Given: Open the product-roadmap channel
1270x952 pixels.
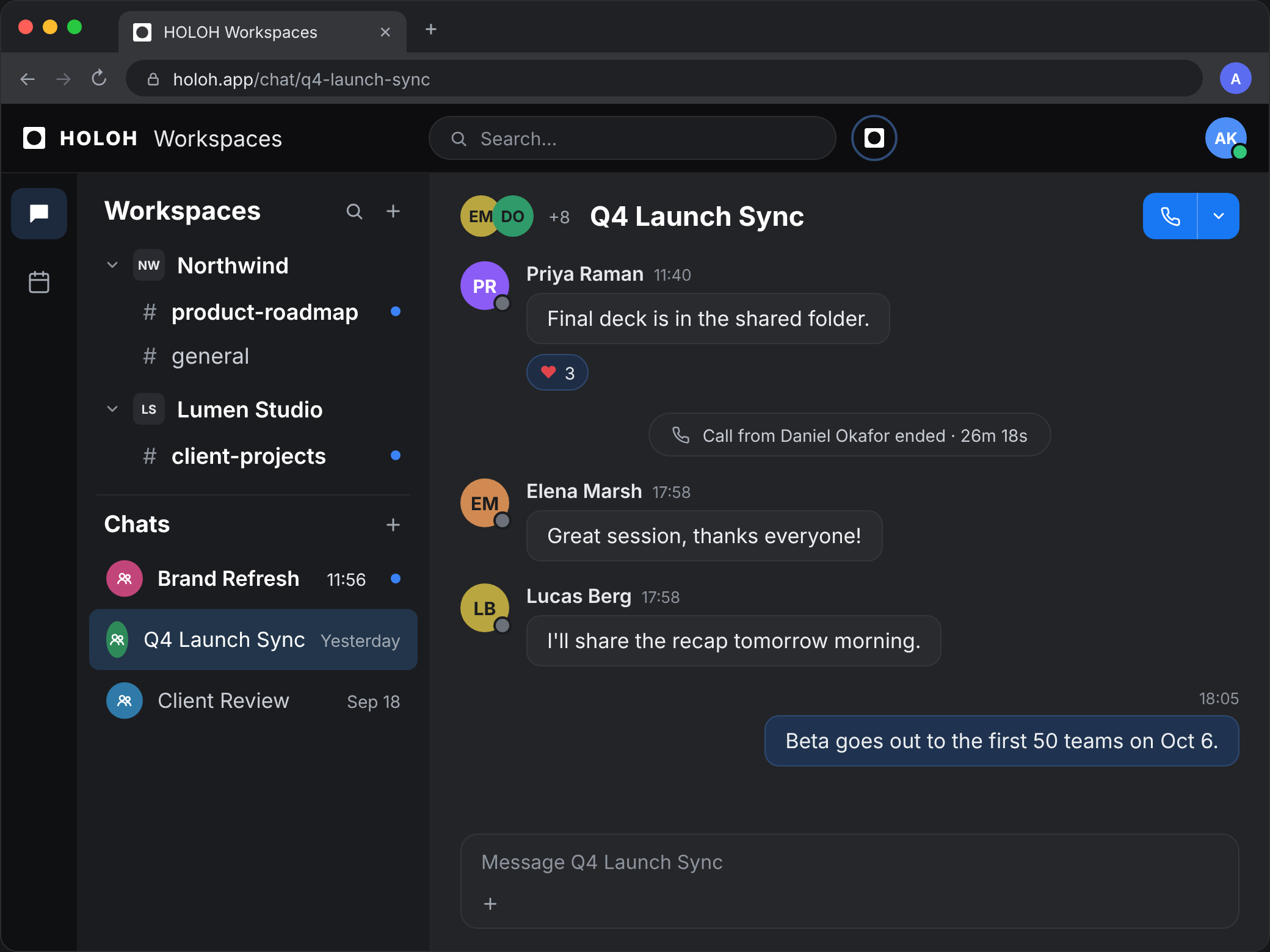Looking at the screenshot, I should 253,312.
